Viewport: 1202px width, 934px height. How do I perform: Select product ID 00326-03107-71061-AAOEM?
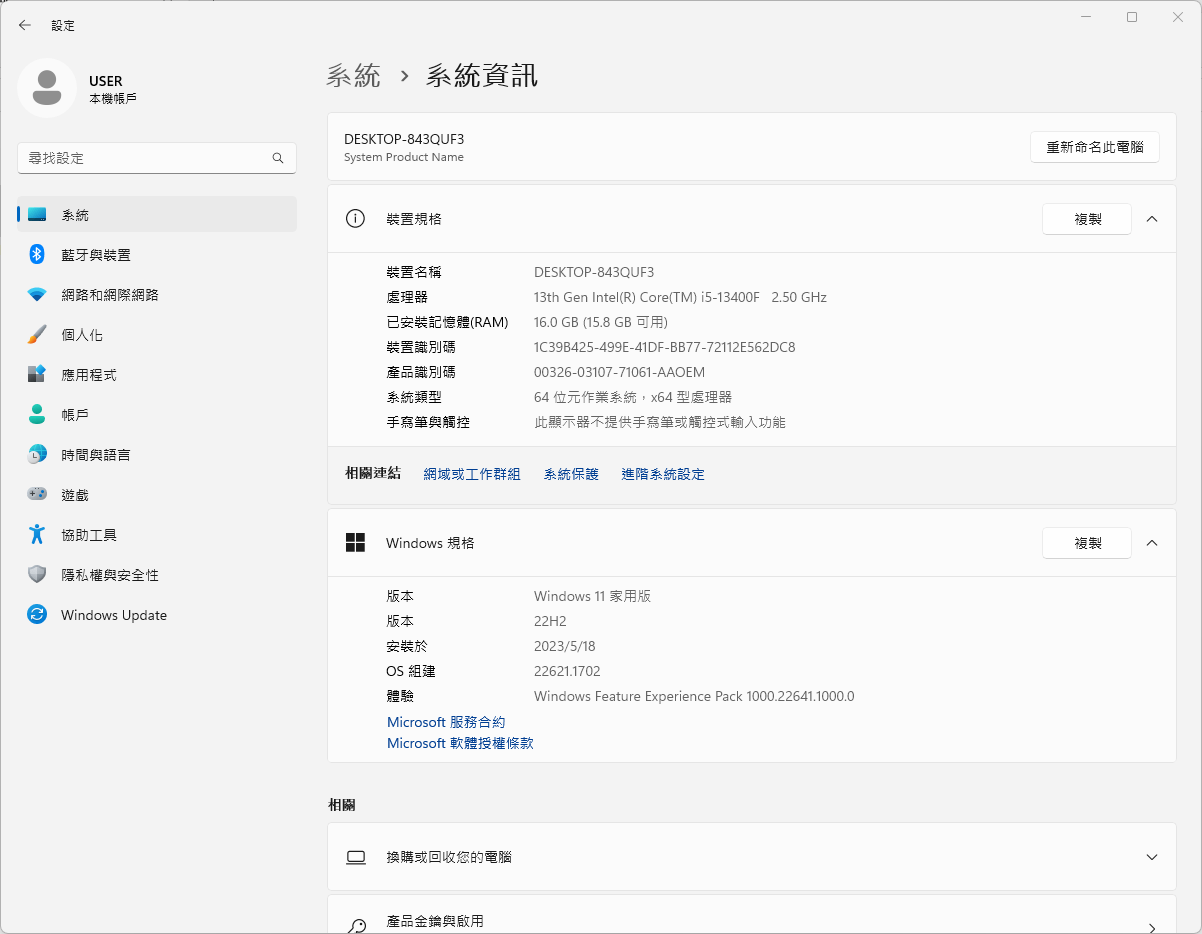coord(619,372)
